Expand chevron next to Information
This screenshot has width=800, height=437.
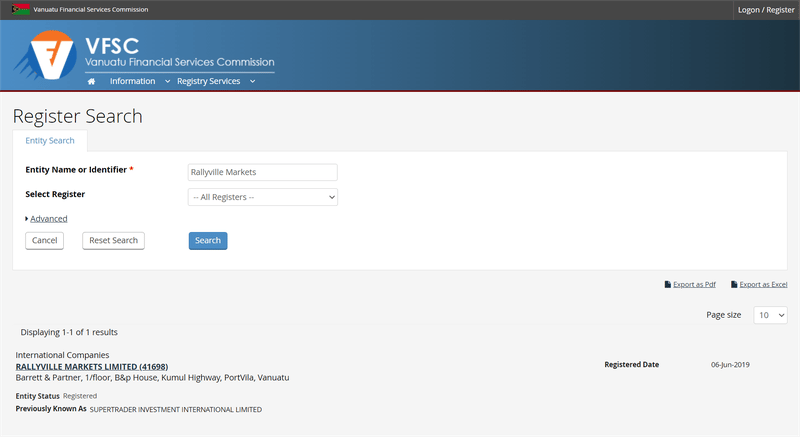(x=167, y=82)
